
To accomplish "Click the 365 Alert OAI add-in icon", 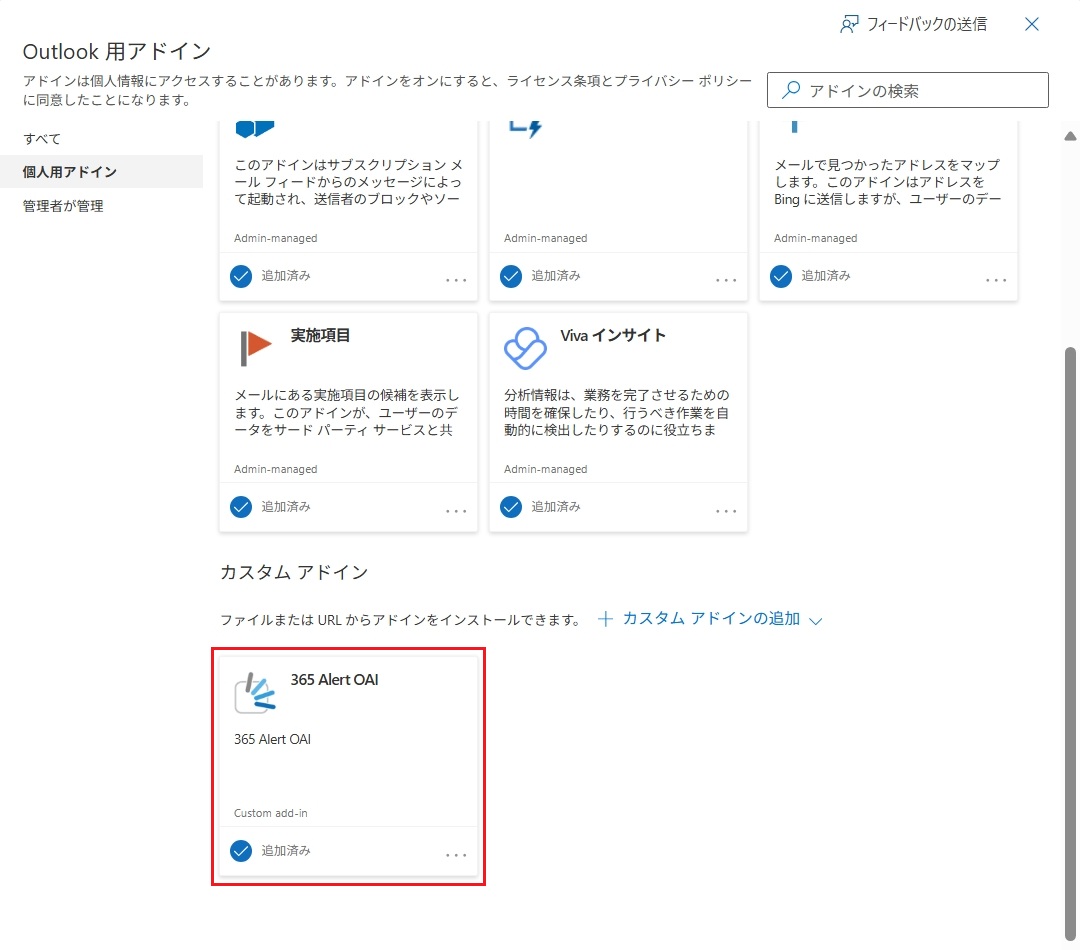I will pos(254,692).
